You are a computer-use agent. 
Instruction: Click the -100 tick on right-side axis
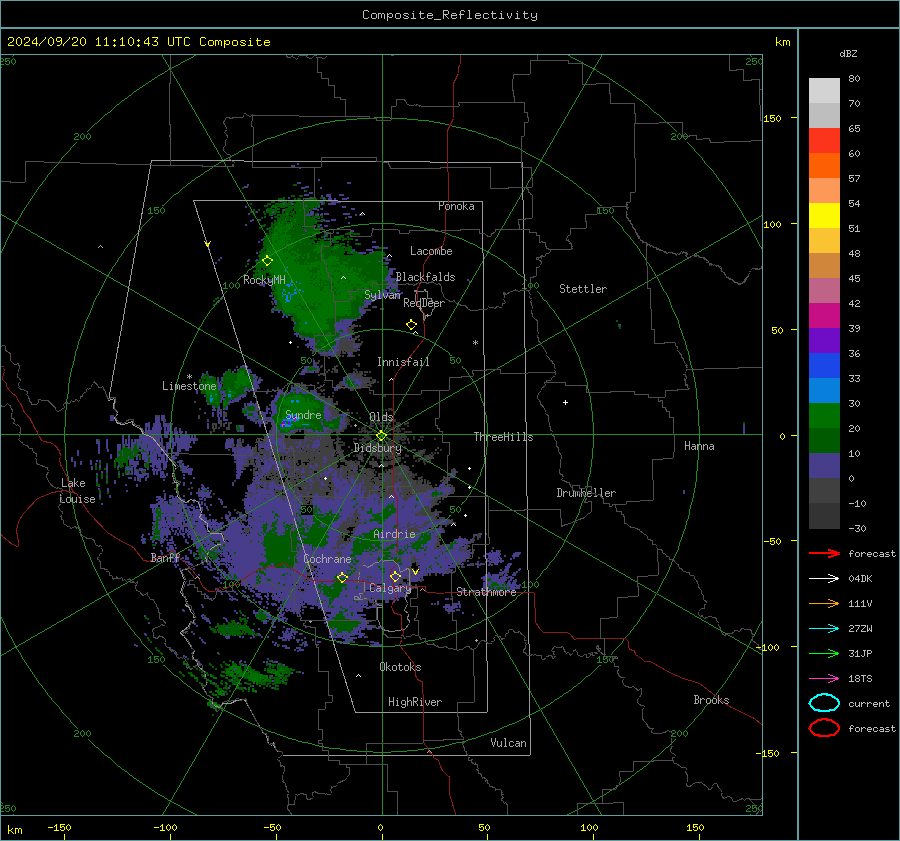point(767,647)
